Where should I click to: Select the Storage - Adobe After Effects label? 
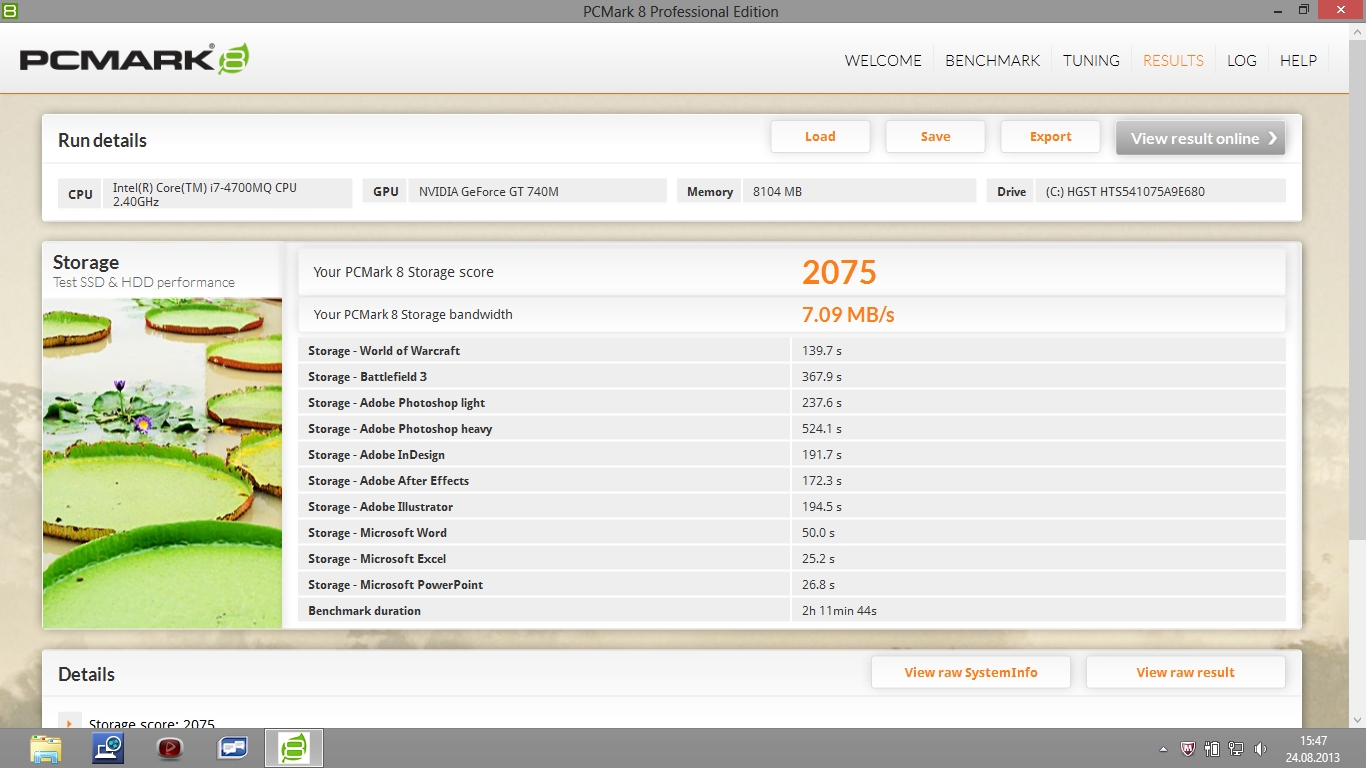tap(388, 481)
